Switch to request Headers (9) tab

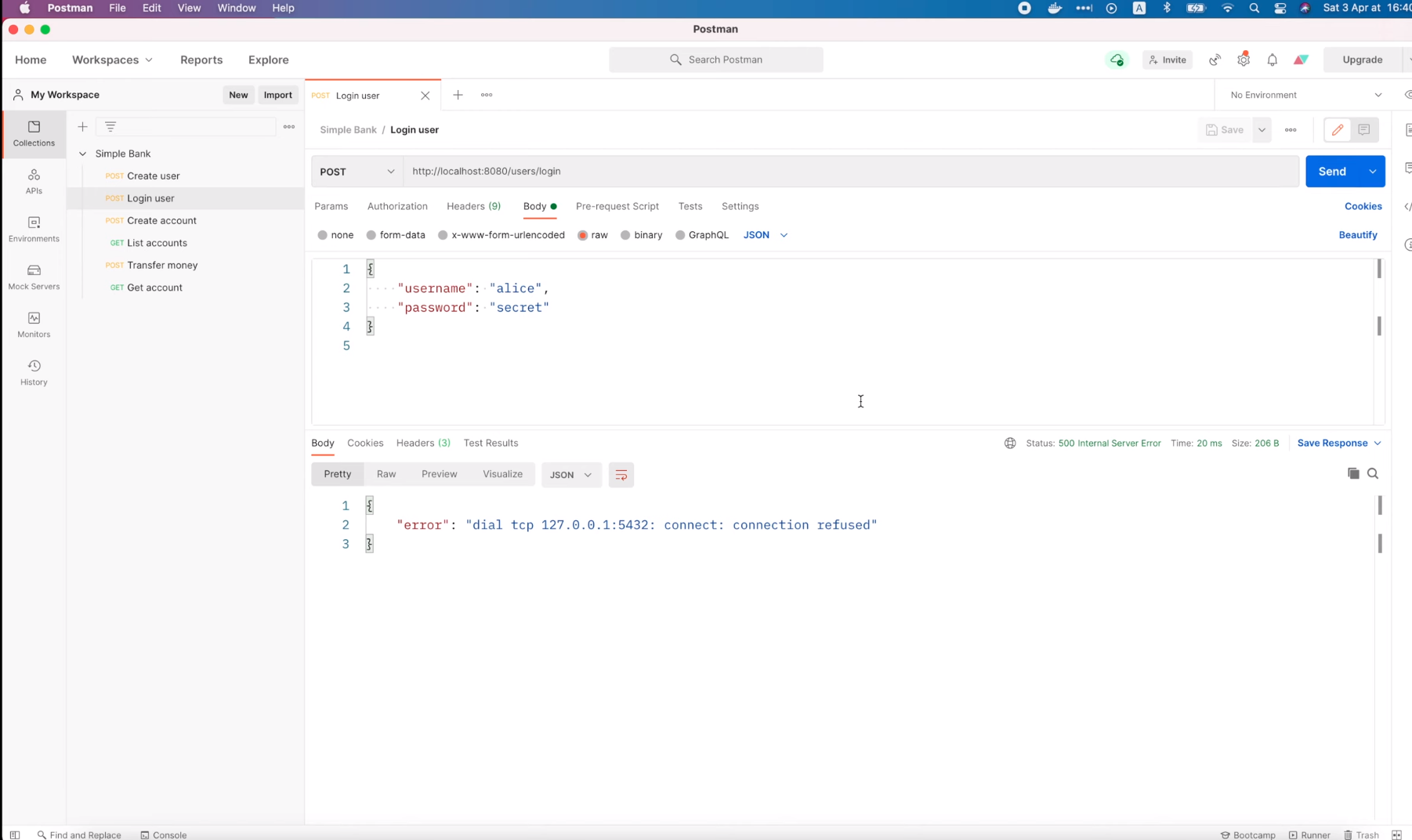[473, 206]
